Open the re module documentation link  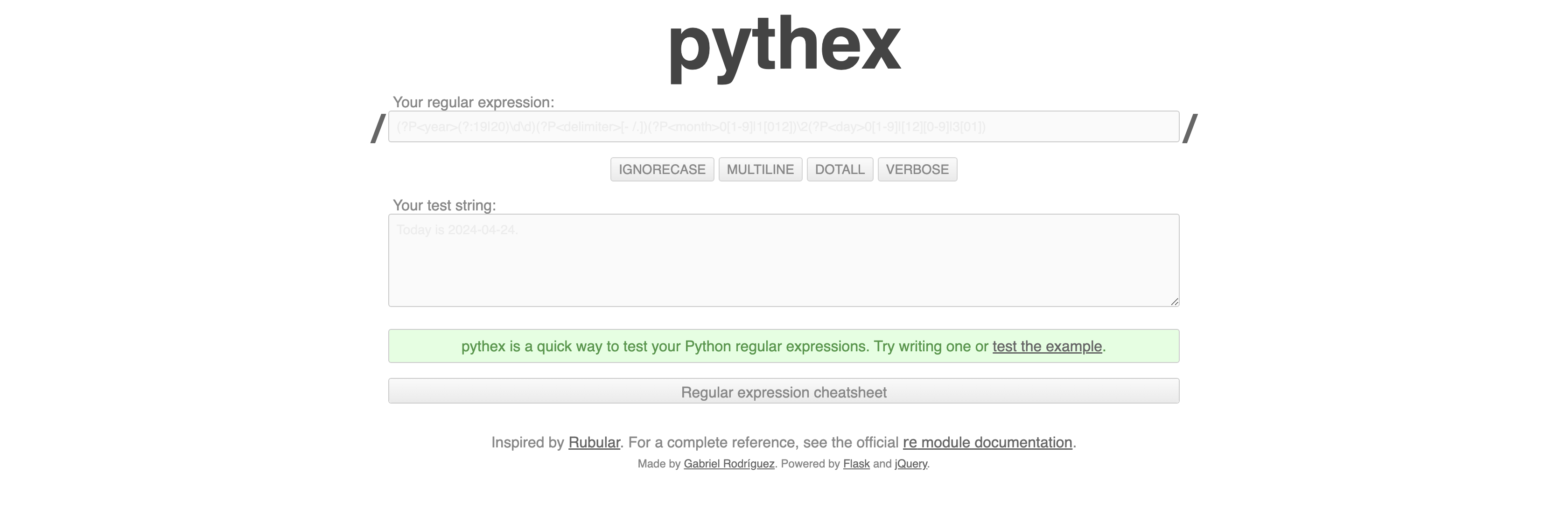[987, 442]
